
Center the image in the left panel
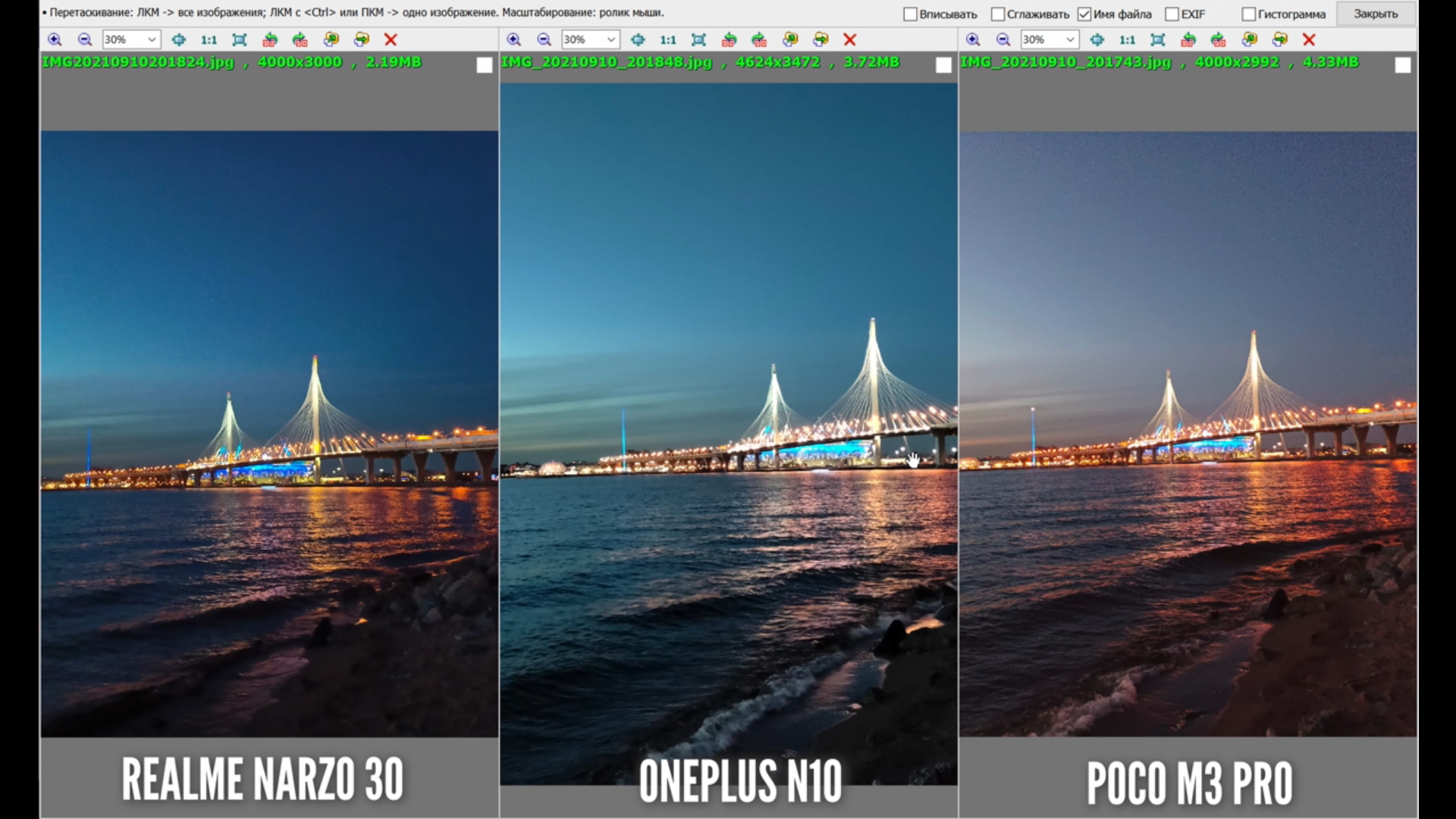[178, 39]
